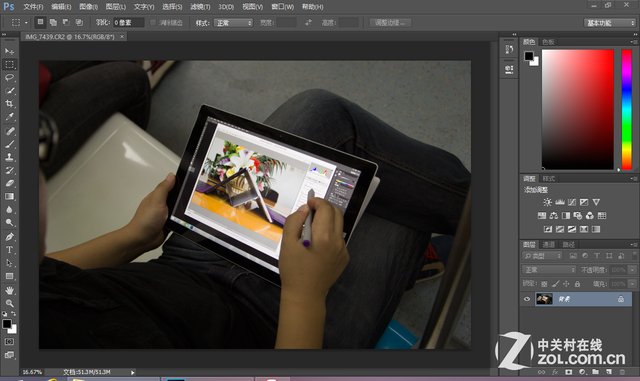Open status bar document info arrow
Screen dimensions: 640x381
pyautogui.click(x=133, y=372)
